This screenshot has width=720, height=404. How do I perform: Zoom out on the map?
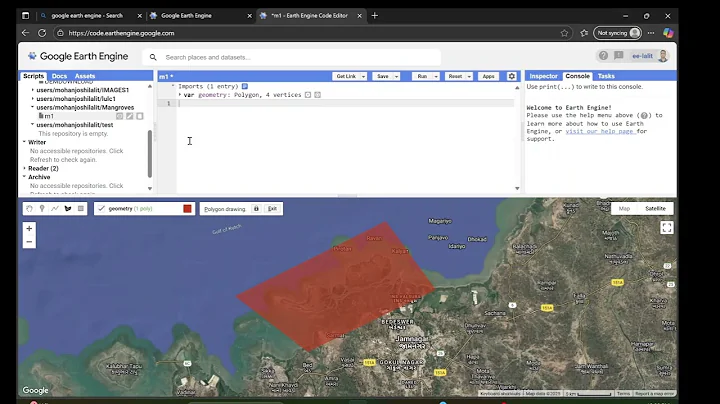[29, 241]
